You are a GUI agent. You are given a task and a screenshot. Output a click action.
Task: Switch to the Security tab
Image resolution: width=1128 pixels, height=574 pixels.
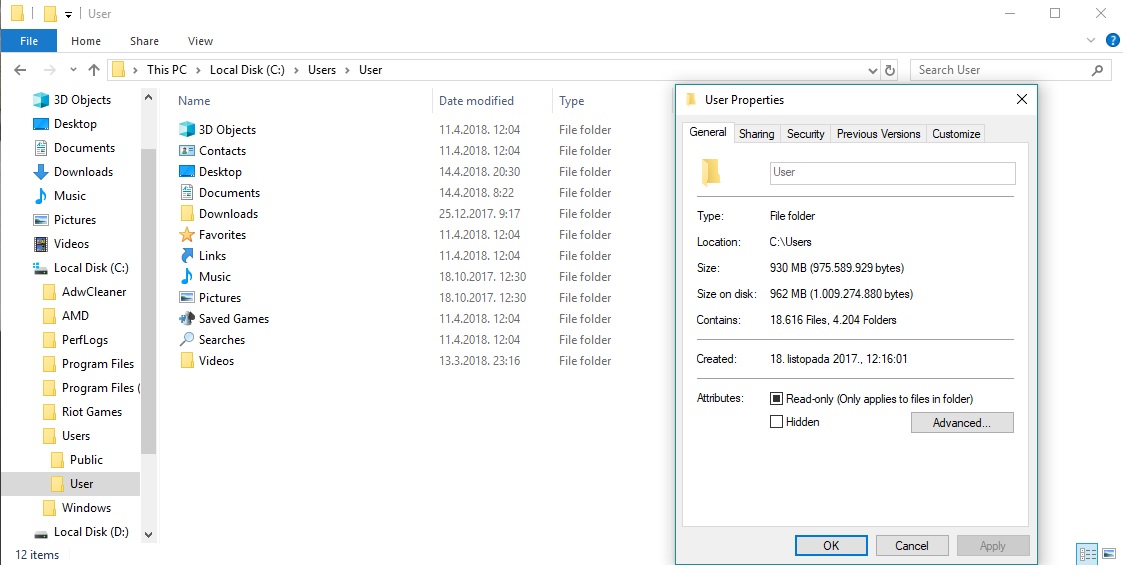coord(805,134)
